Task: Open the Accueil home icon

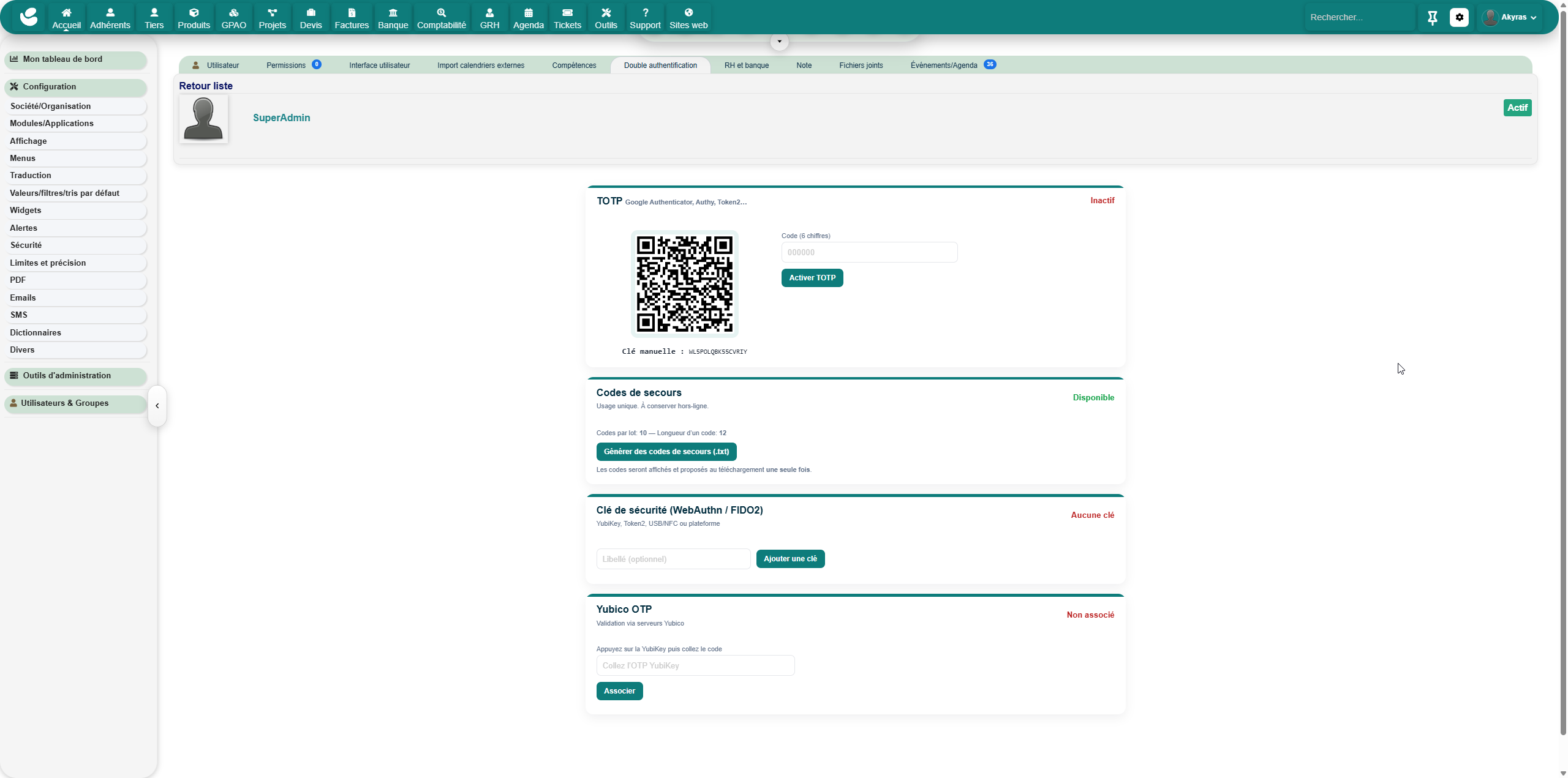Action: (x=66, y=13)
